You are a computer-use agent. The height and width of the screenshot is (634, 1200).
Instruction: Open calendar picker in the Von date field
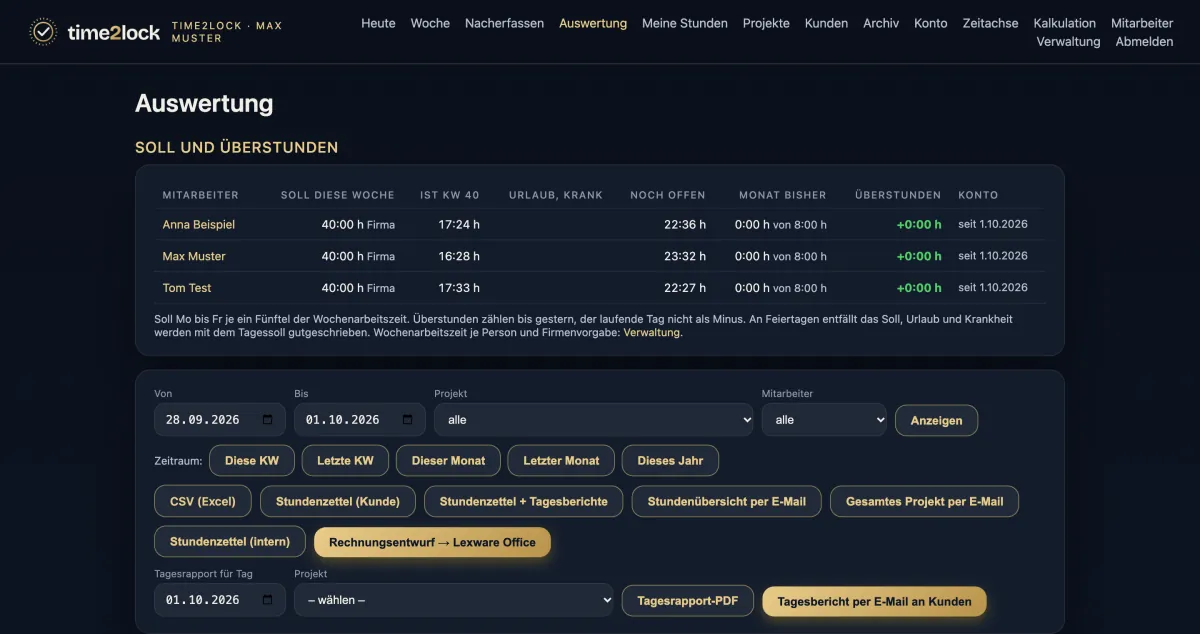(x=268, y=420)
